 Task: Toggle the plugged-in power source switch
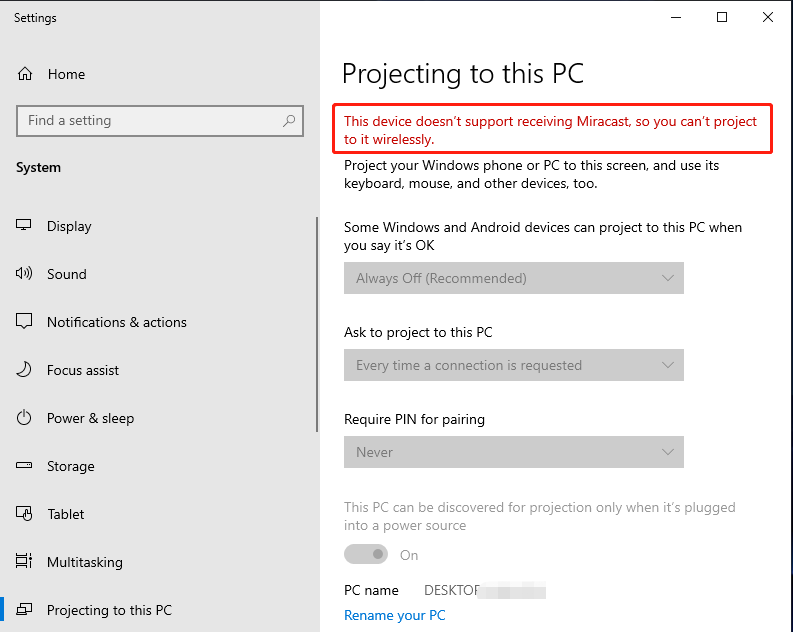366,555
